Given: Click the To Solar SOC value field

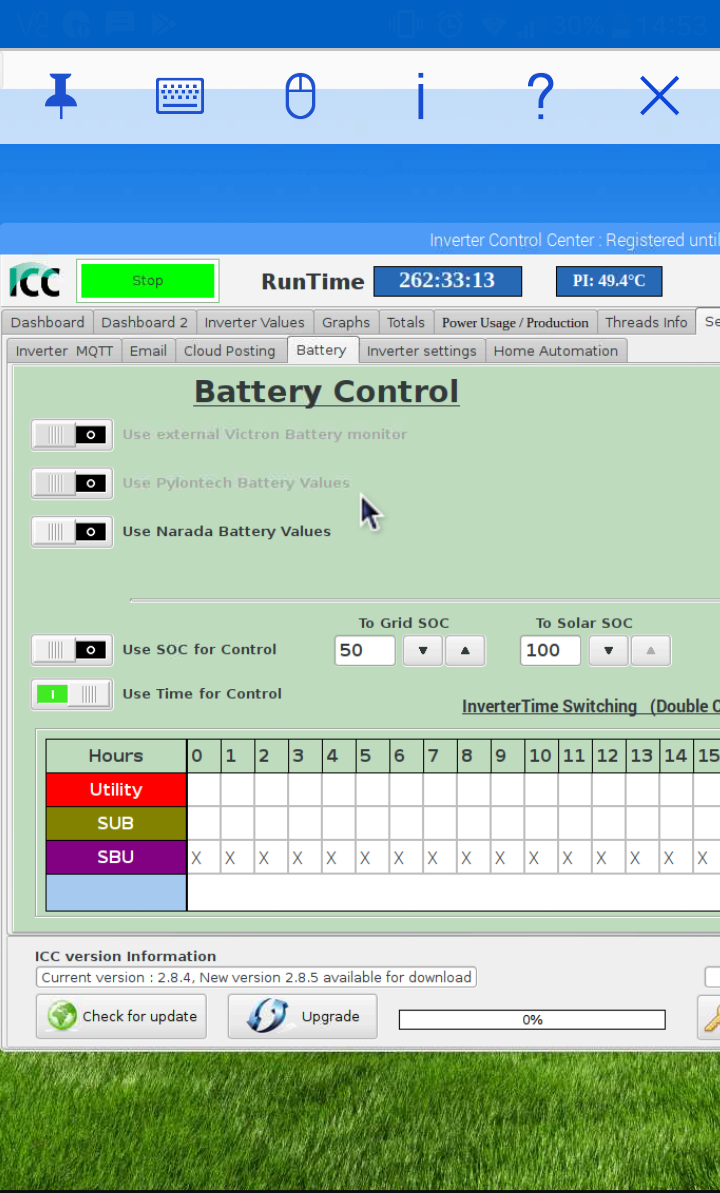Looking at the screenshot, I should click(550, 651).
